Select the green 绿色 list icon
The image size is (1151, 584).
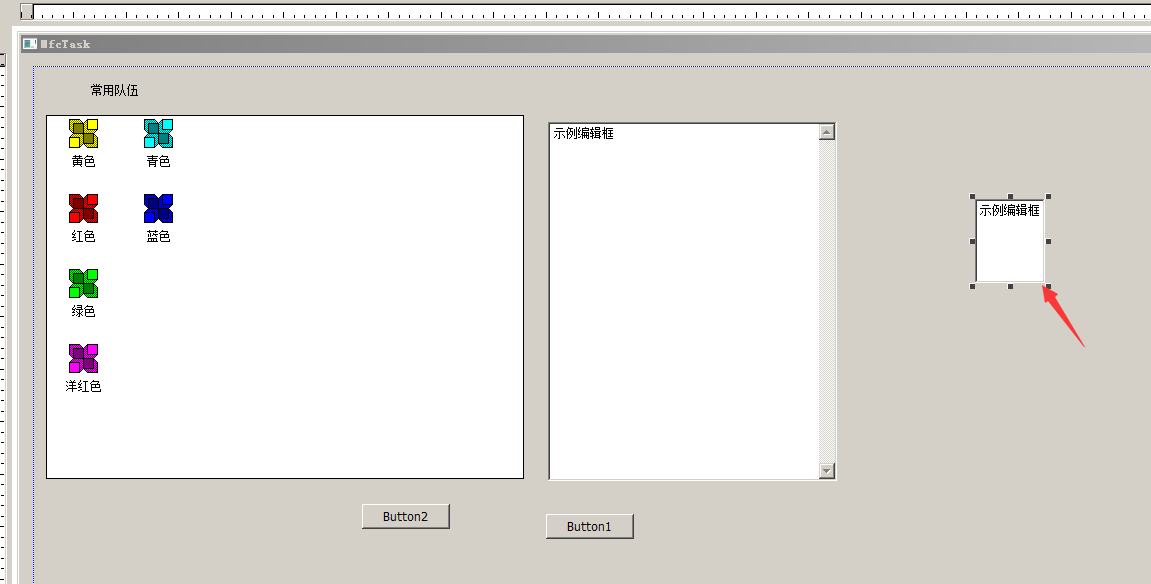tap(84, 283)
